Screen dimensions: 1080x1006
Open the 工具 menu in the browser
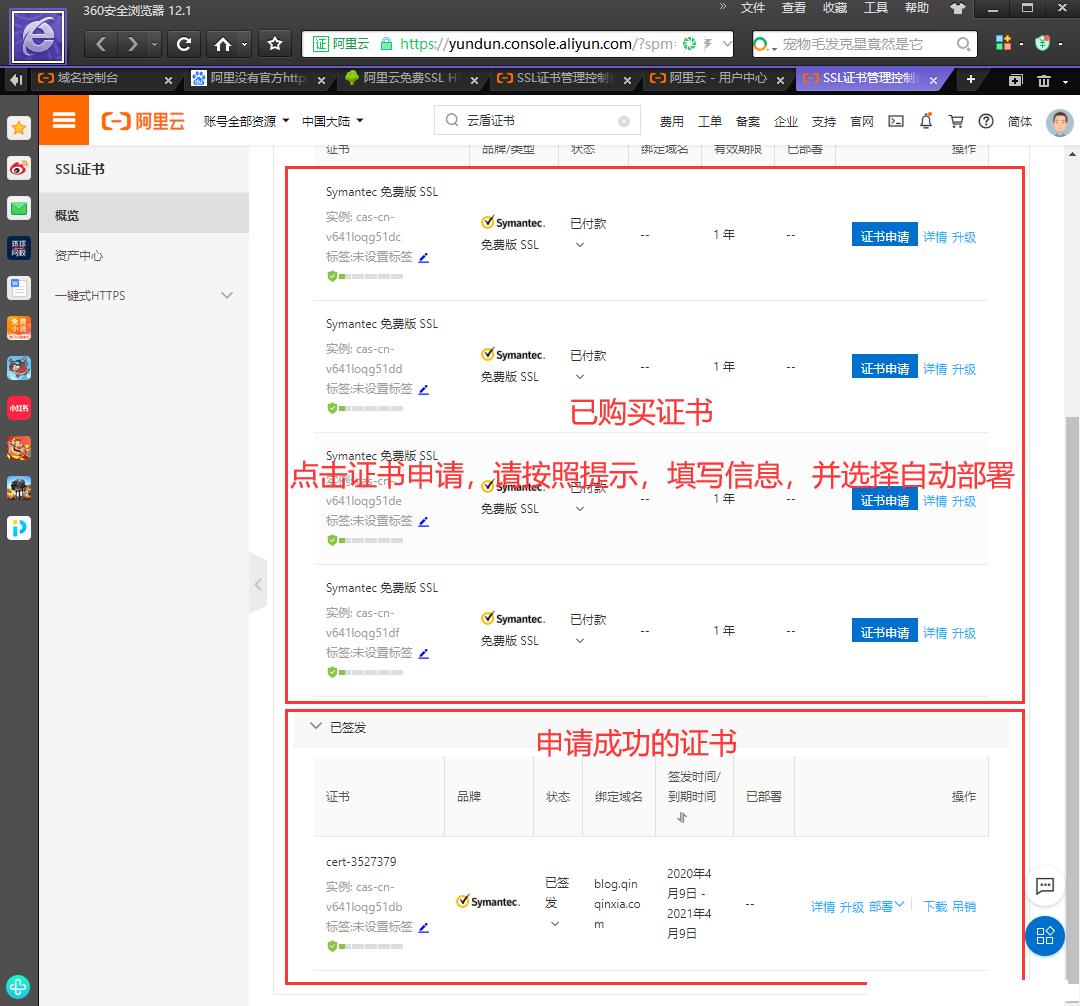click(876, 8)
